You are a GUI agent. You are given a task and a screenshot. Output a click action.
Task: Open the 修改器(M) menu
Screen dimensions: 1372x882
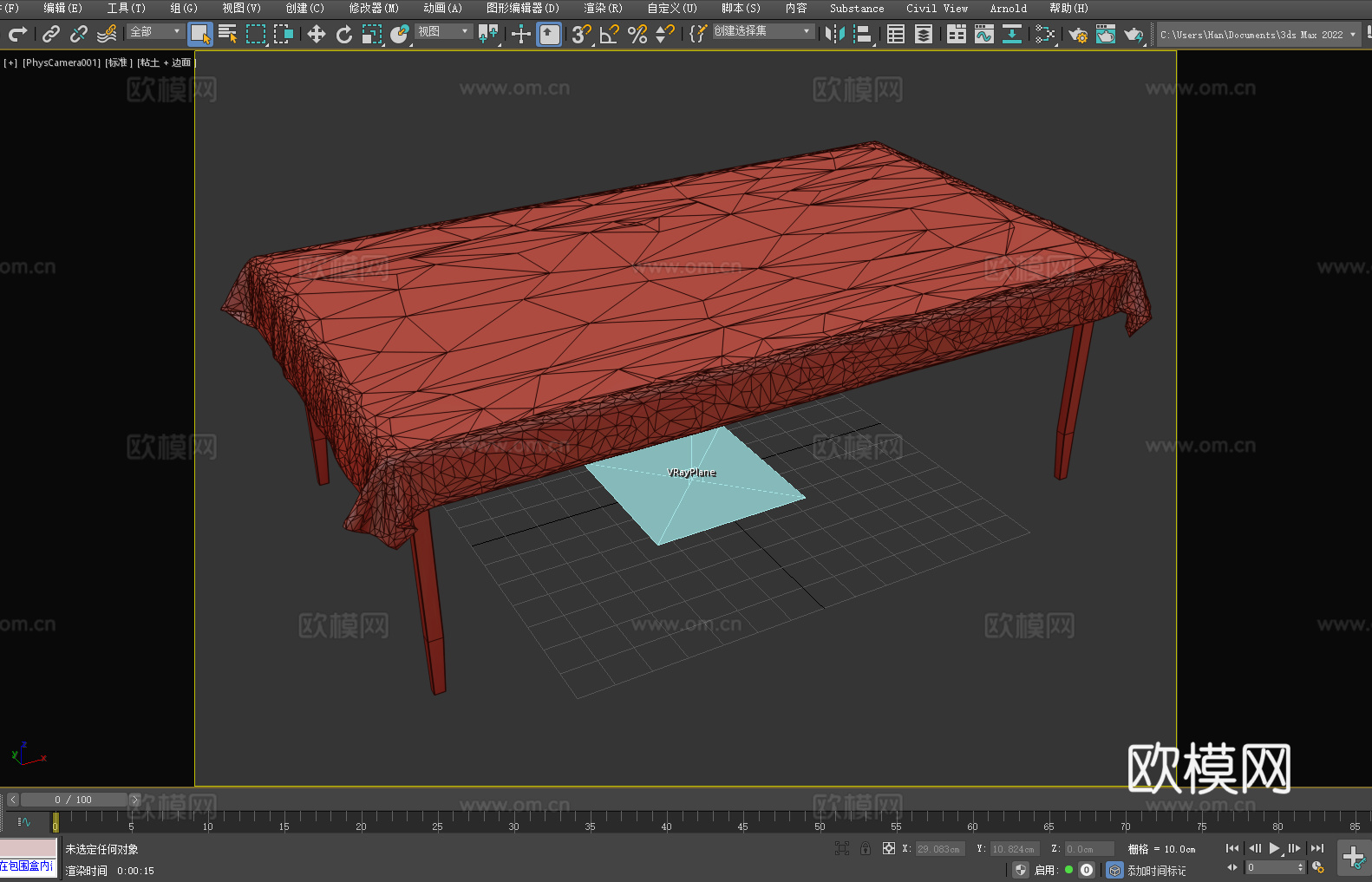374,8
